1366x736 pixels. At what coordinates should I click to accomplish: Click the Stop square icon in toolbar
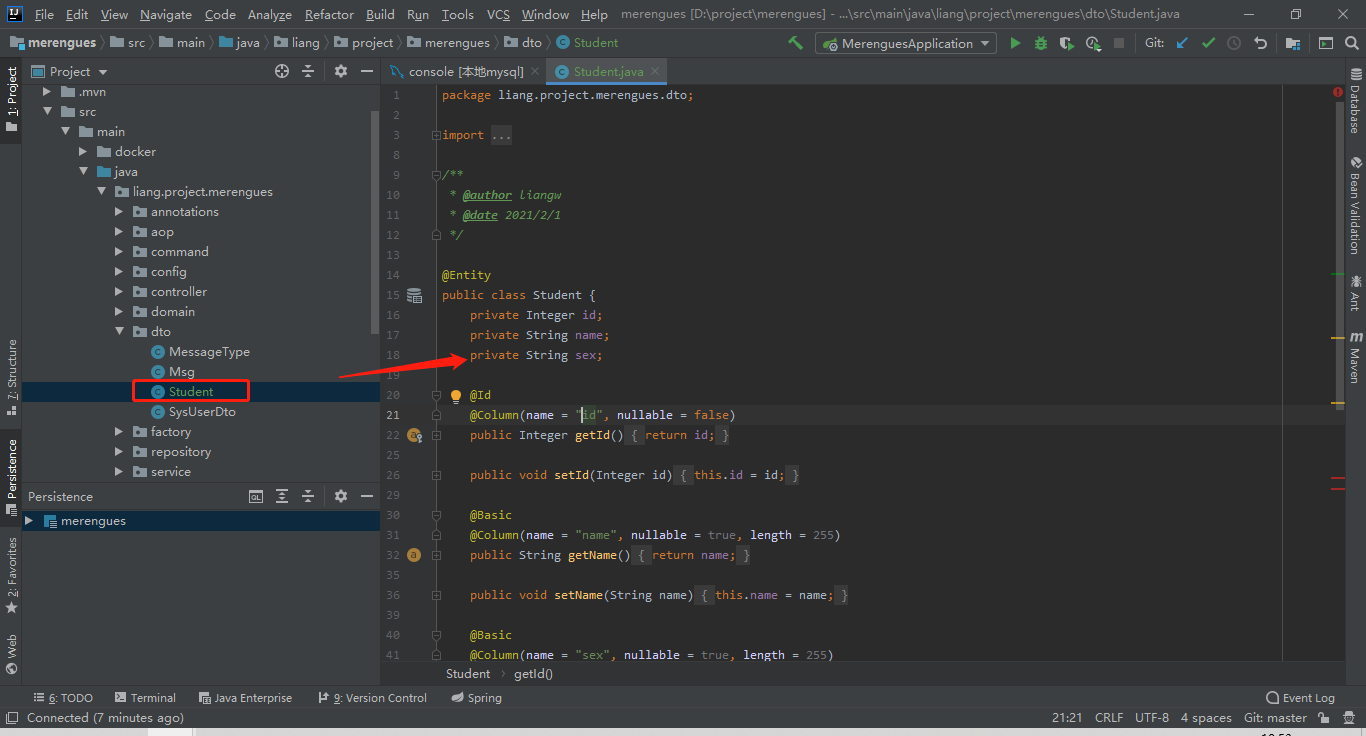pos(1119,43)
